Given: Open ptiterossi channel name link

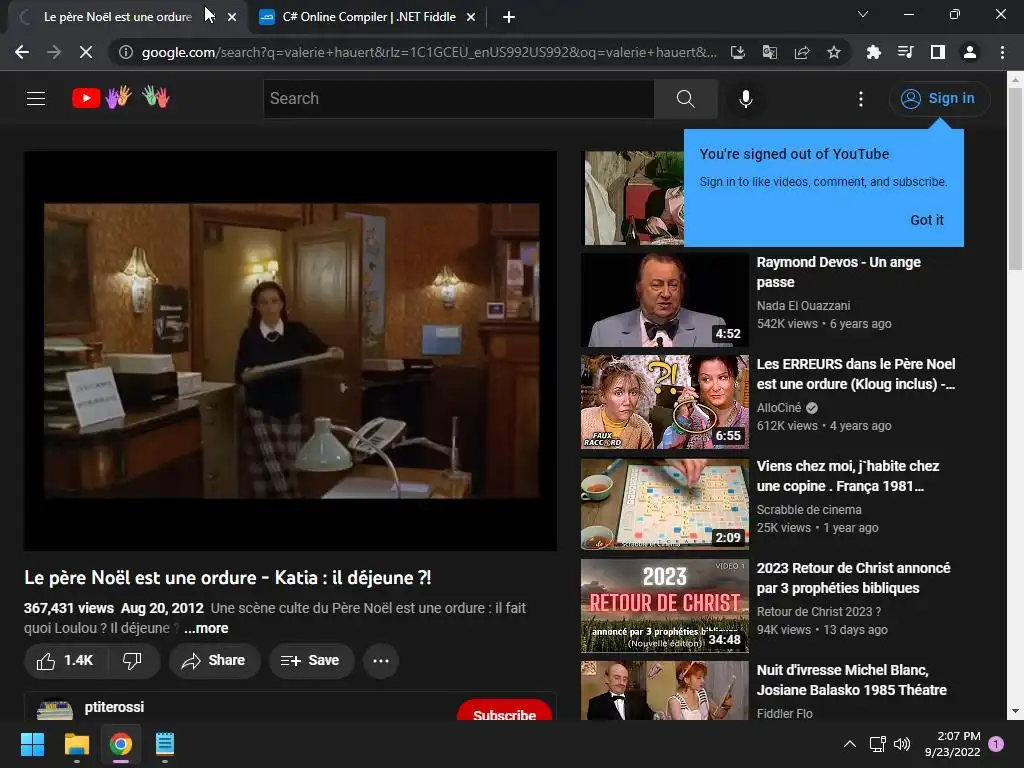Looking at the screenshot, I should pos(114,707).
